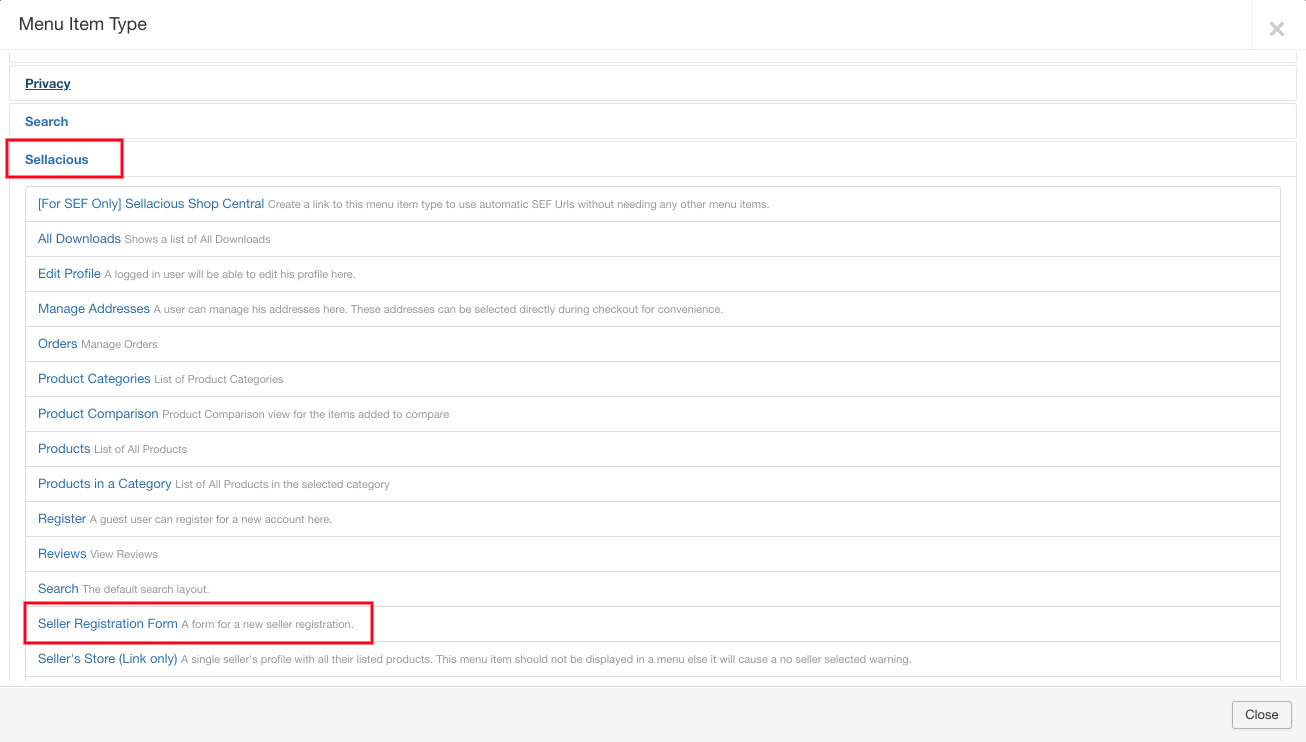1306x742 pixels.
Task: Select the Product Comparison menu item type
Action: tap(98, 414)
